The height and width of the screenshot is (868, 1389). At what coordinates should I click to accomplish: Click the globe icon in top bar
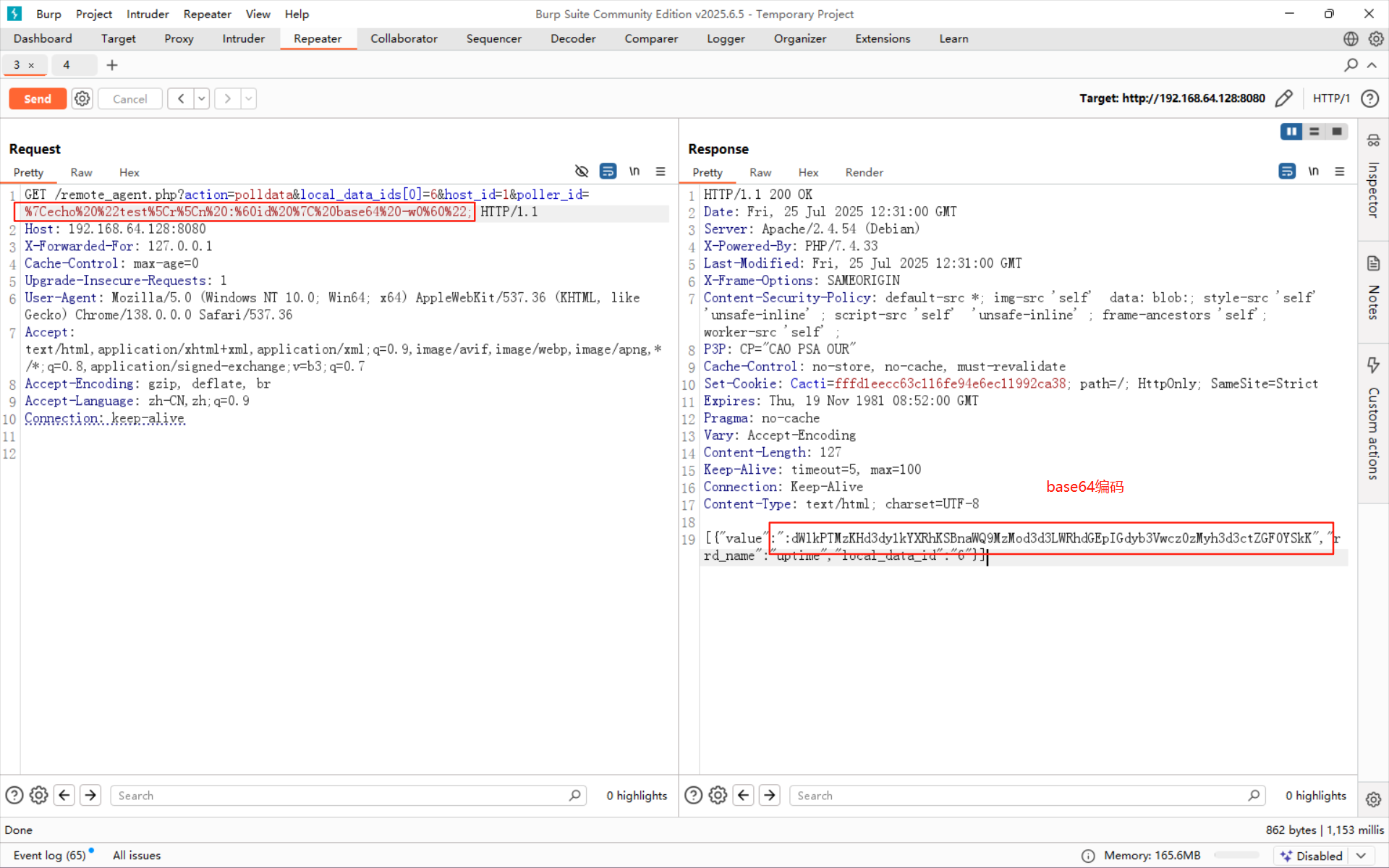tap(1351, 38)
